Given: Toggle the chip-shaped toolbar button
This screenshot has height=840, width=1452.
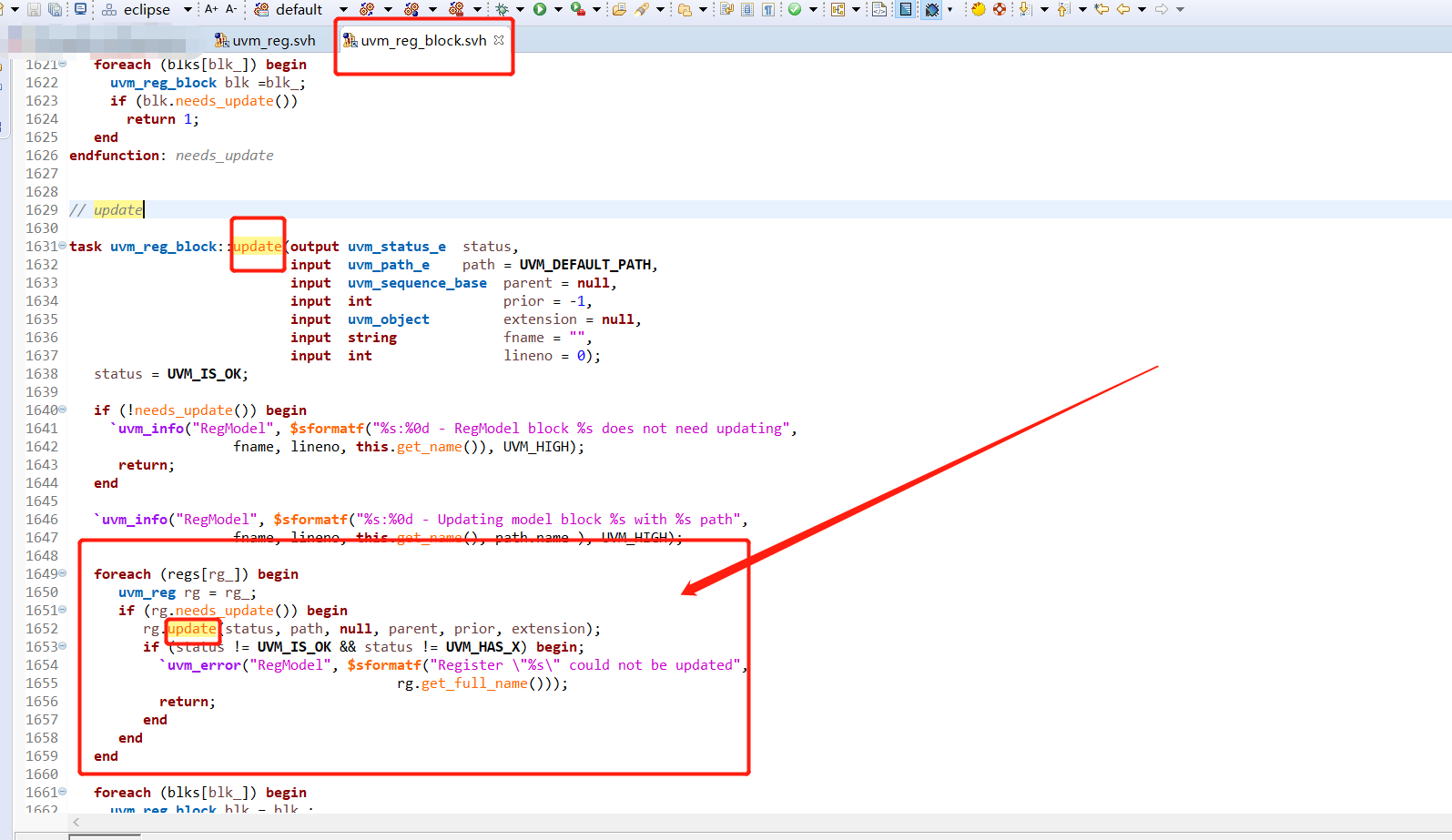Looking at the screenshot, I should 932,9.
